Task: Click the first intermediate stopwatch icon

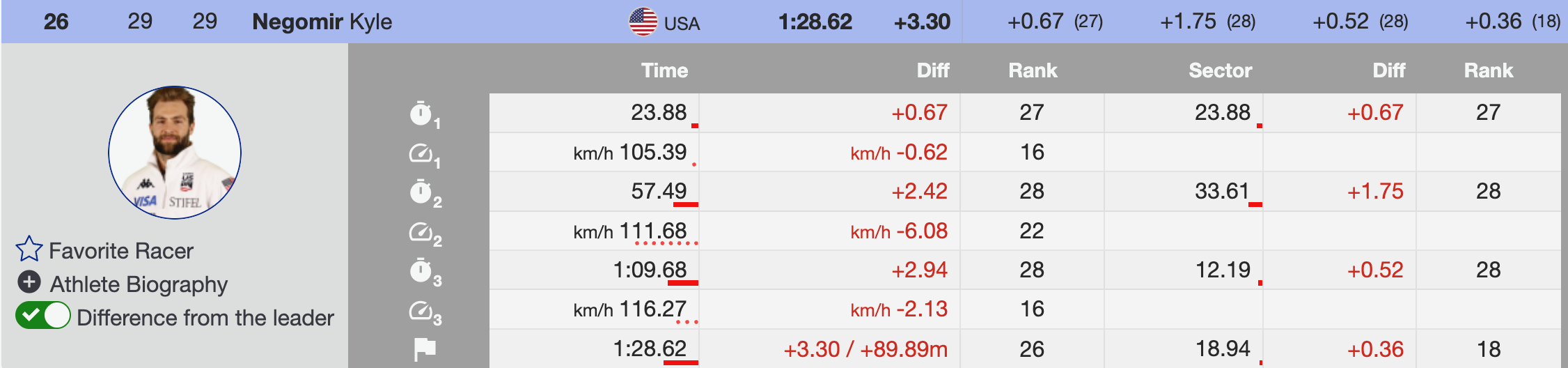Action: point(421,113)
